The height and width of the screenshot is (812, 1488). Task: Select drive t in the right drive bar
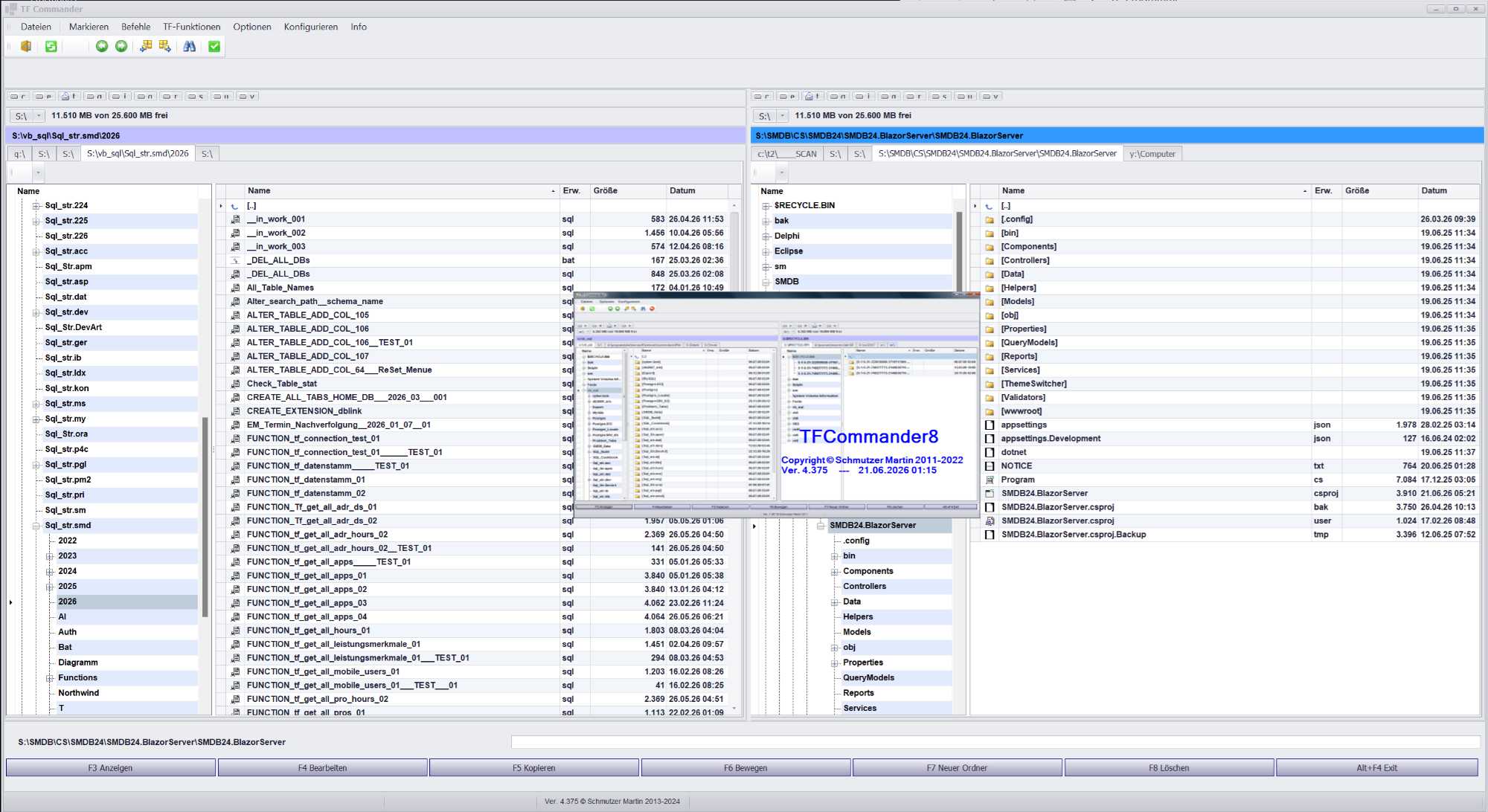tap(812, 96)
